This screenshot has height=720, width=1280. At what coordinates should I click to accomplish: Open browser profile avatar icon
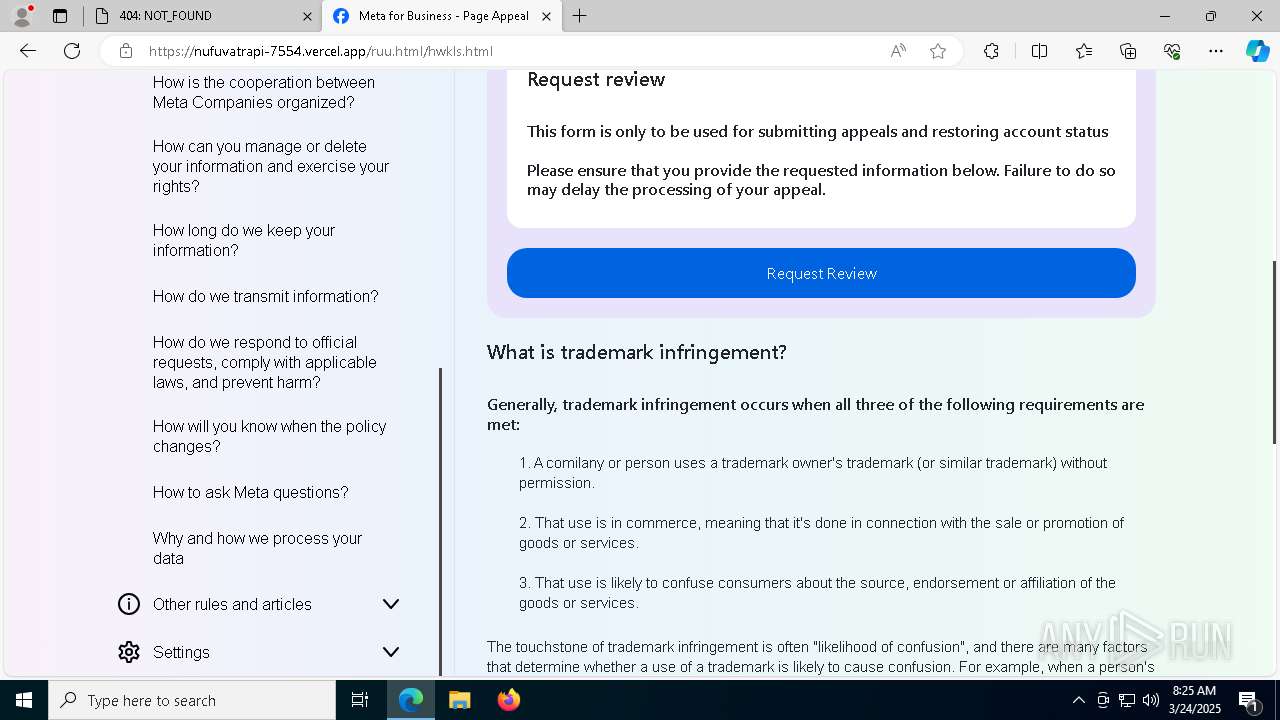[22, 16]
